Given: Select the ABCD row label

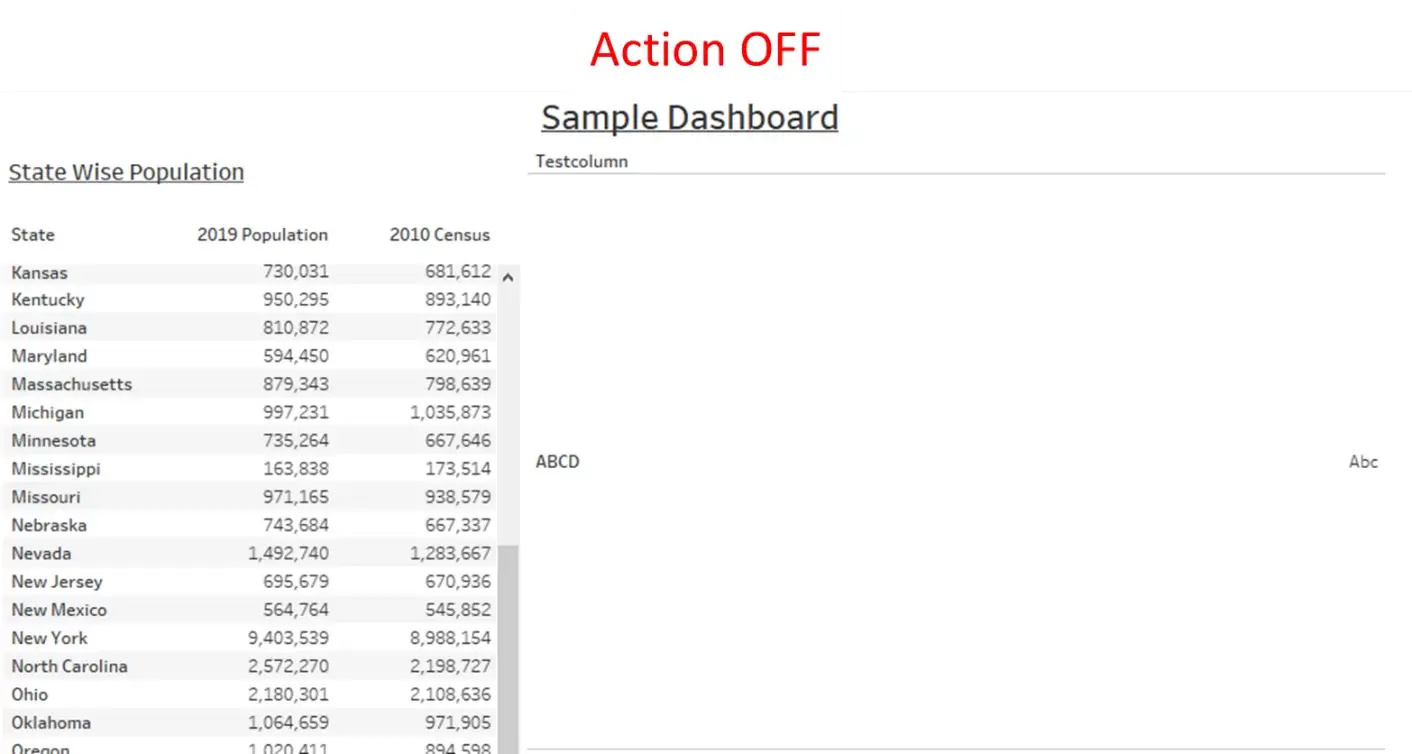Looking at the screenshot, I should pos(558,462).
